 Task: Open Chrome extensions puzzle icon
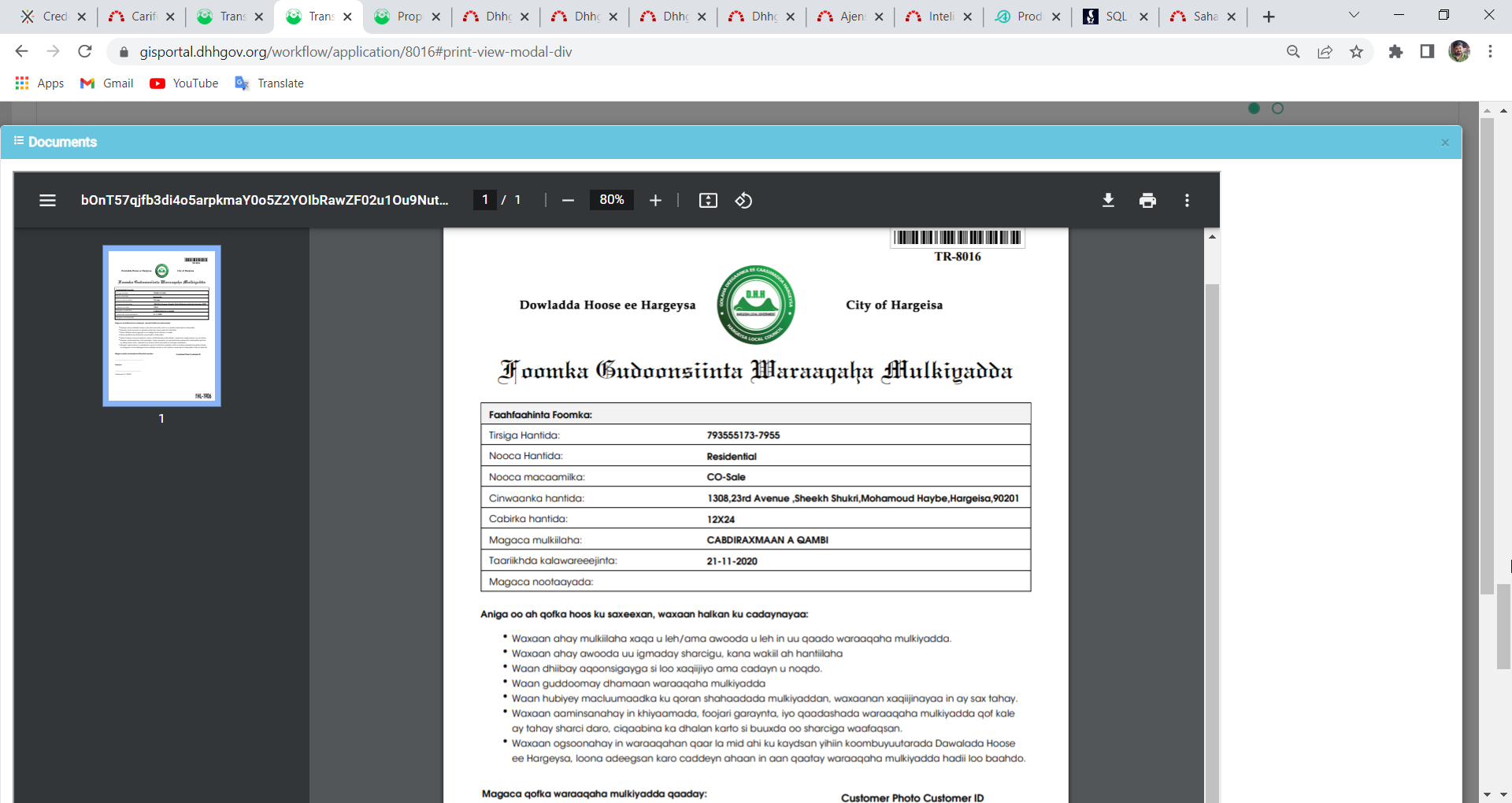pos(1395,52)
